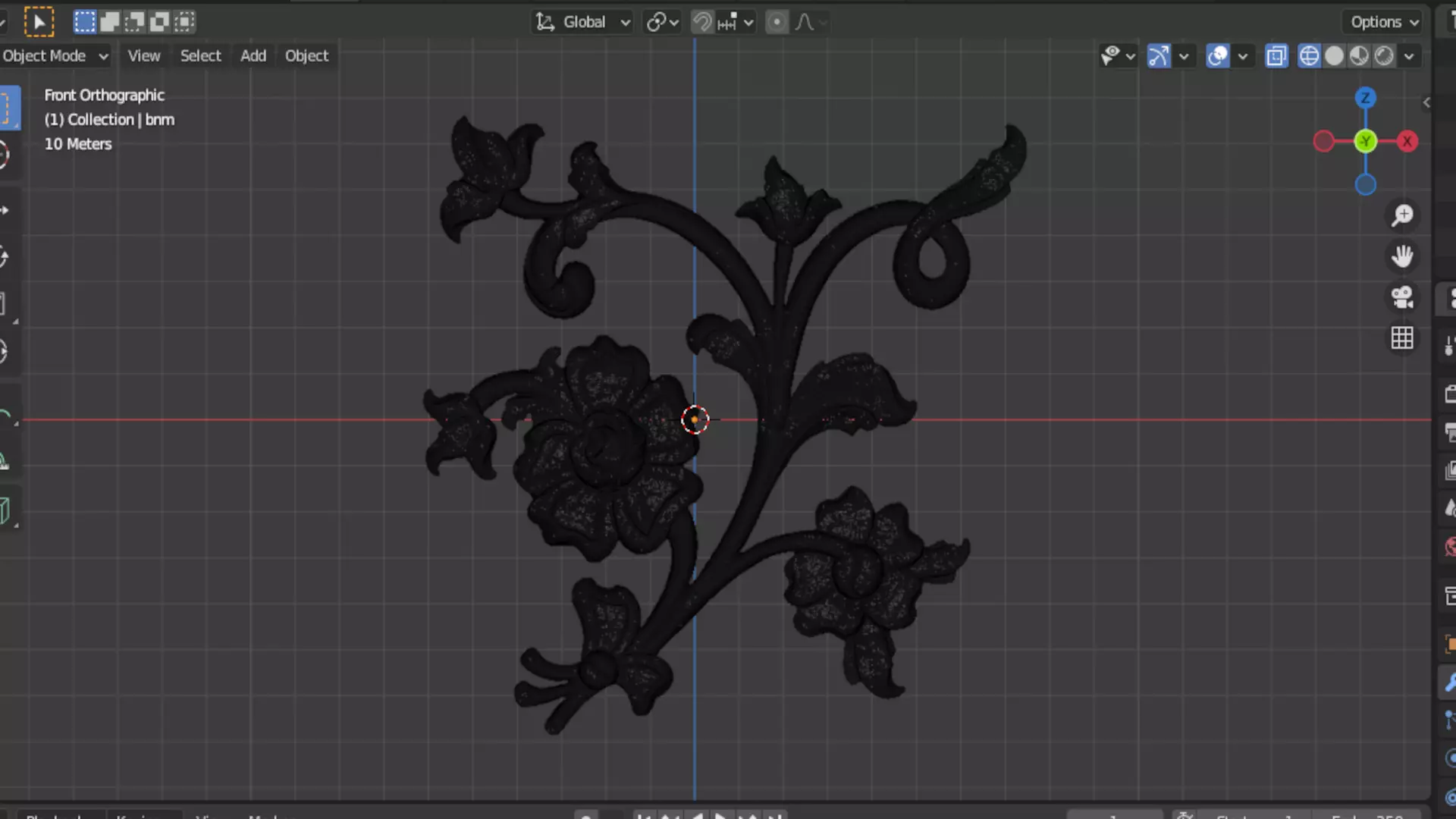This screenshot has height=819, width=1456.
Task: Click the green -Y axis on the gizmo
Action: click(1365, 141)
